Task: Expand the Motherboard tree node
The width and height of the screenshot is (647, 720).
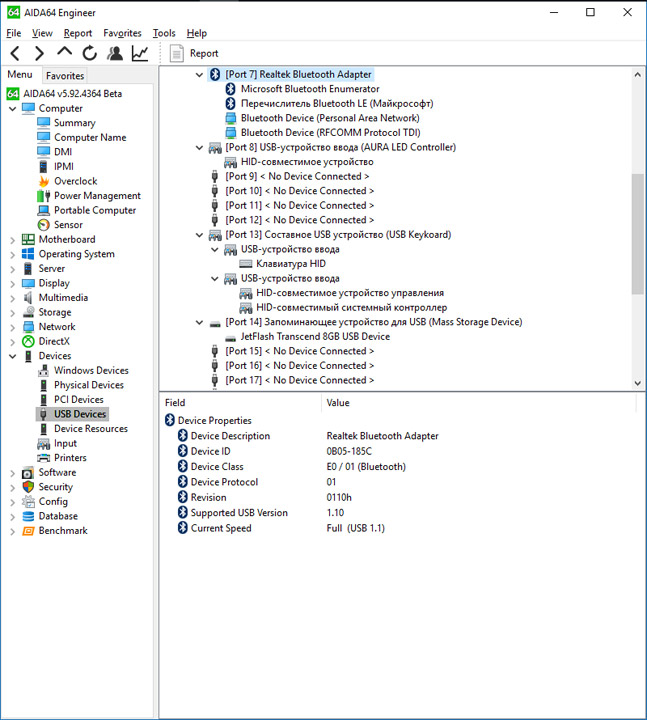Action: 12,240
